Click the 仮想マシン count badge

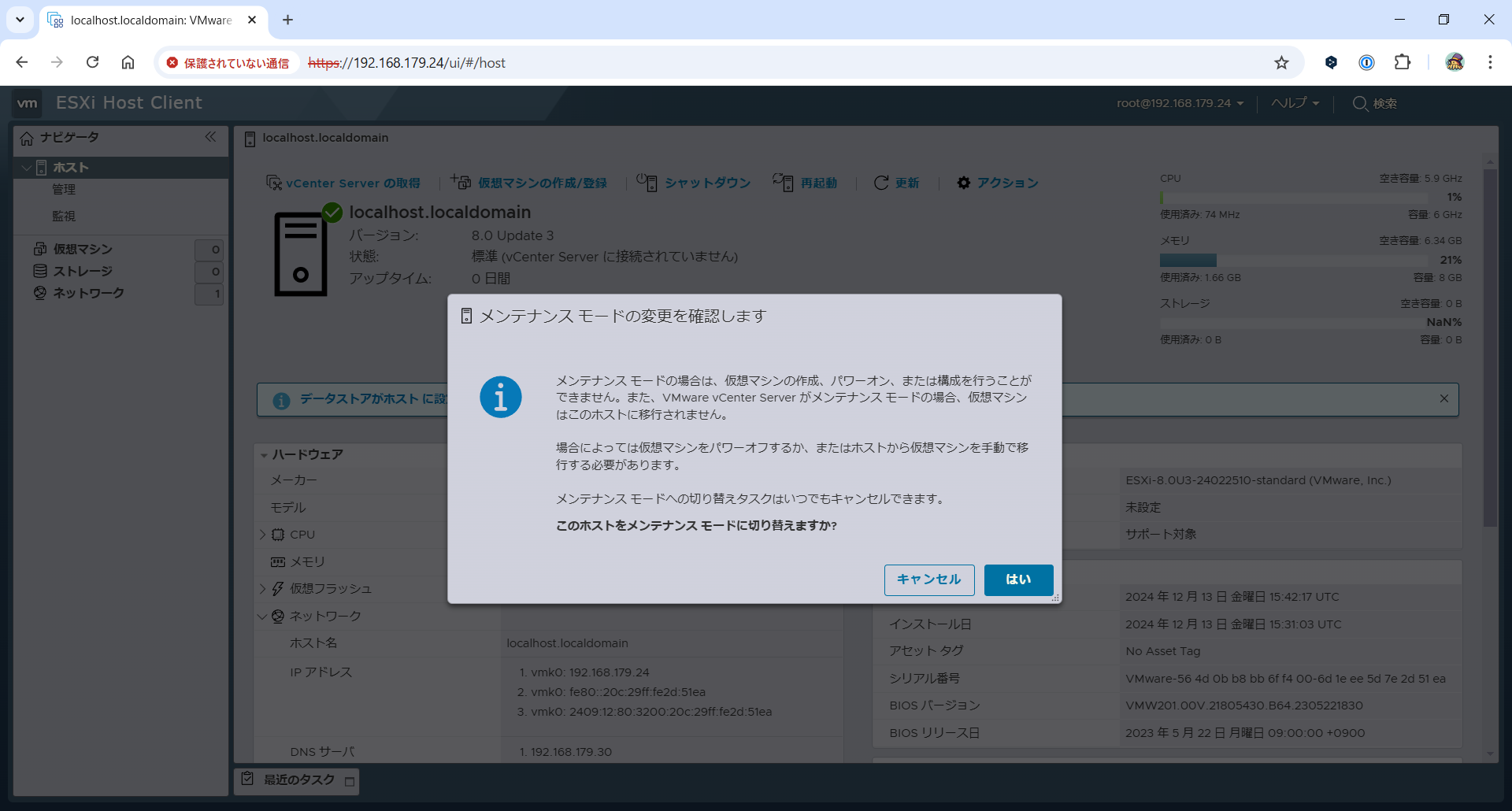[209, 250]
